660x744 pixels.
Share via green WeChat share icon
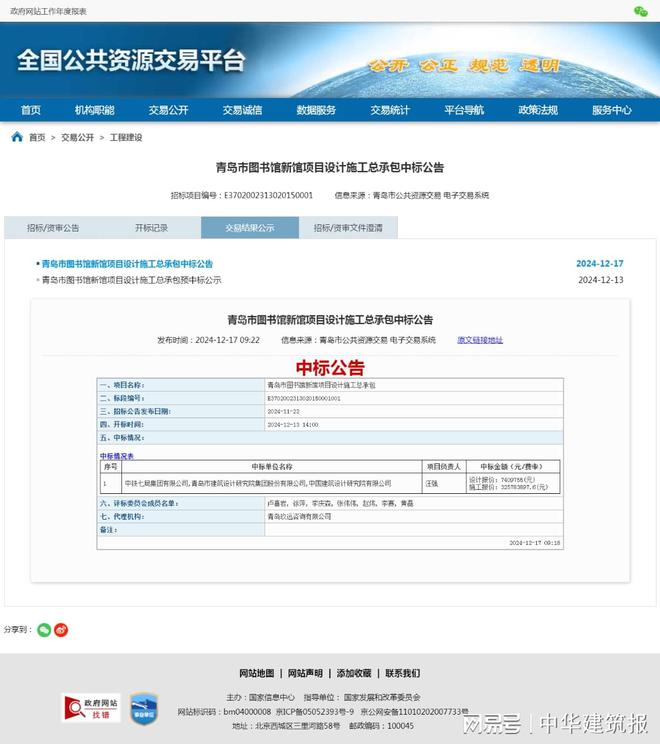point(44,630)
